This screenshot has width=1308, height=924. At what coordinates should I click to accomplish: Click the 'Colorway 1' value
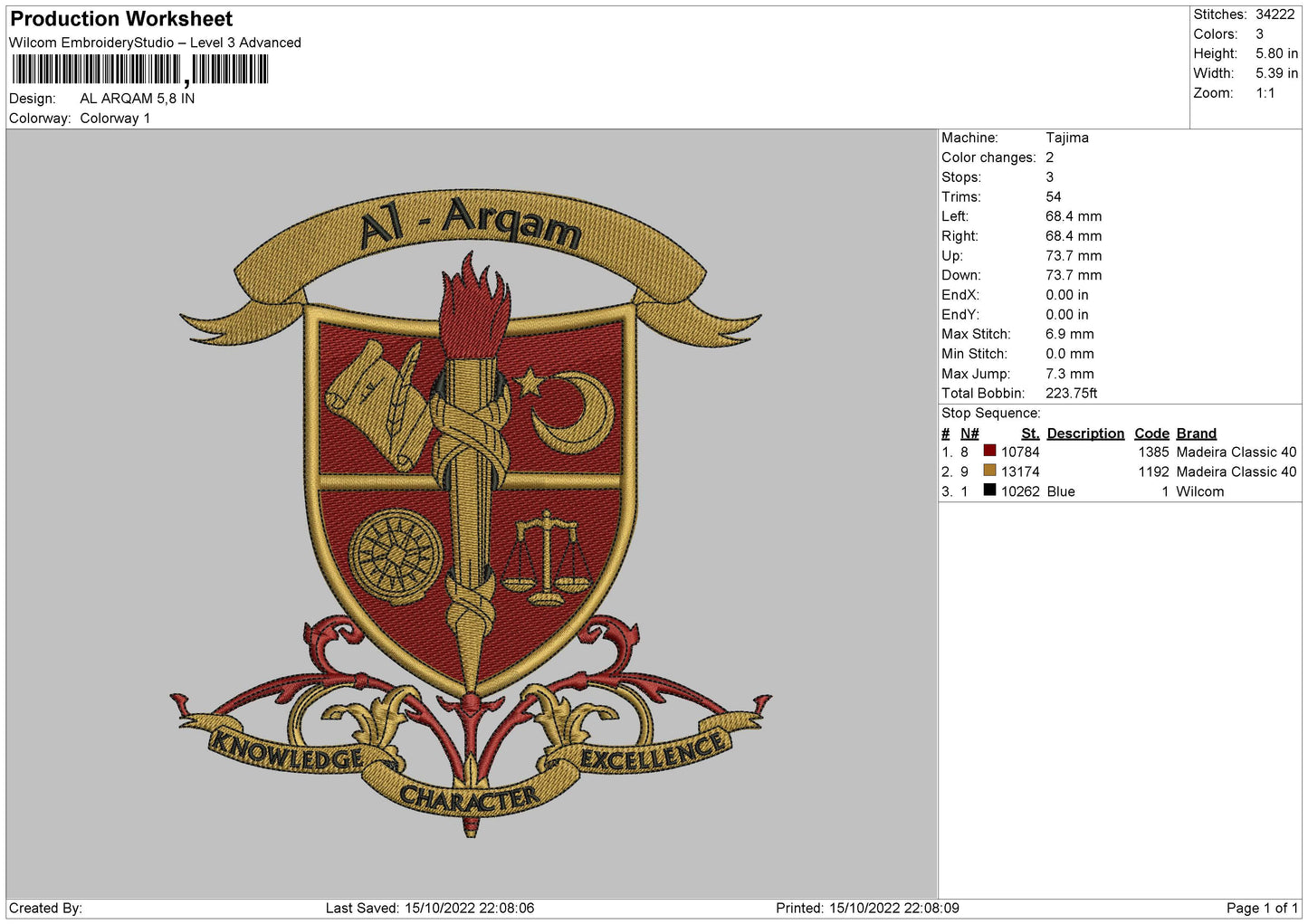[x=115, y=119]
